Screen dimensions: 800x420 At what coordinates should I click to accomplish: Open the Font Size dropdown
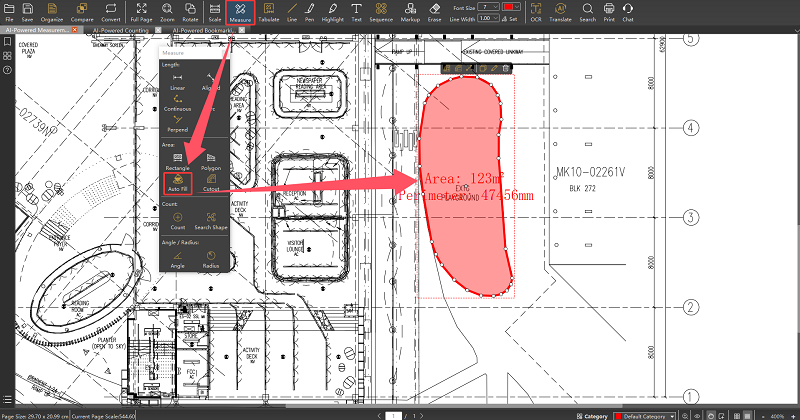tap(492, 7)
